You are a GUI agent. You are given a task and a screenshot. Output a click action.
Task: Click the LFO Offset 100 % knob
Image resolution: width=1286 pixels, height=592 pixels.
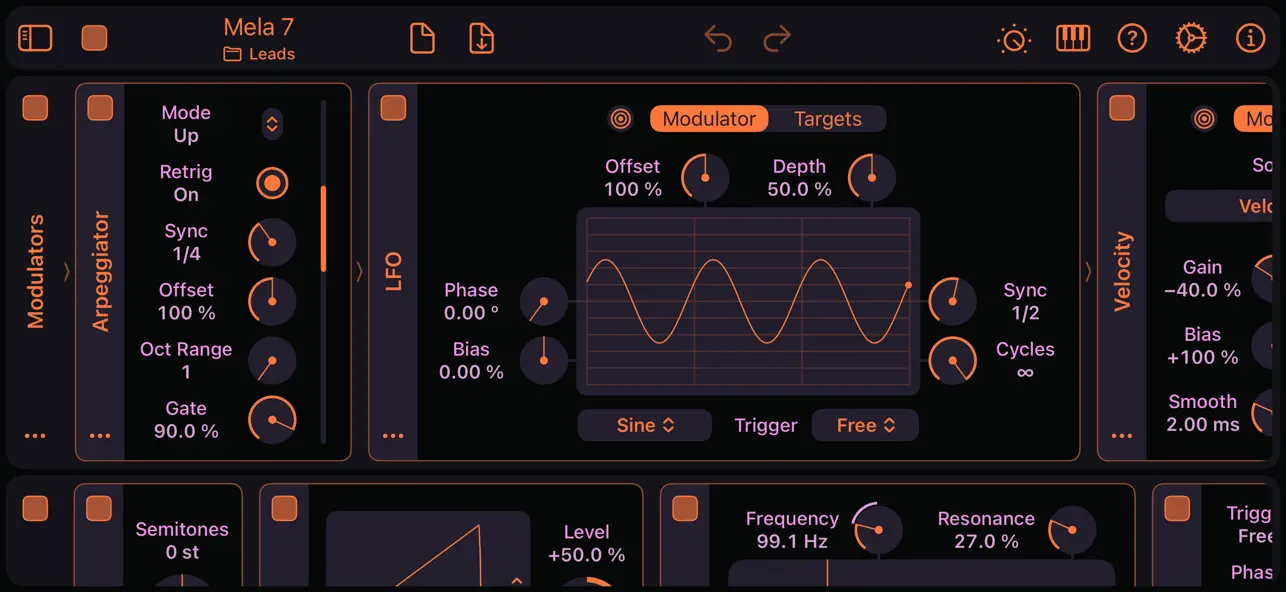(x=705, y=177)
